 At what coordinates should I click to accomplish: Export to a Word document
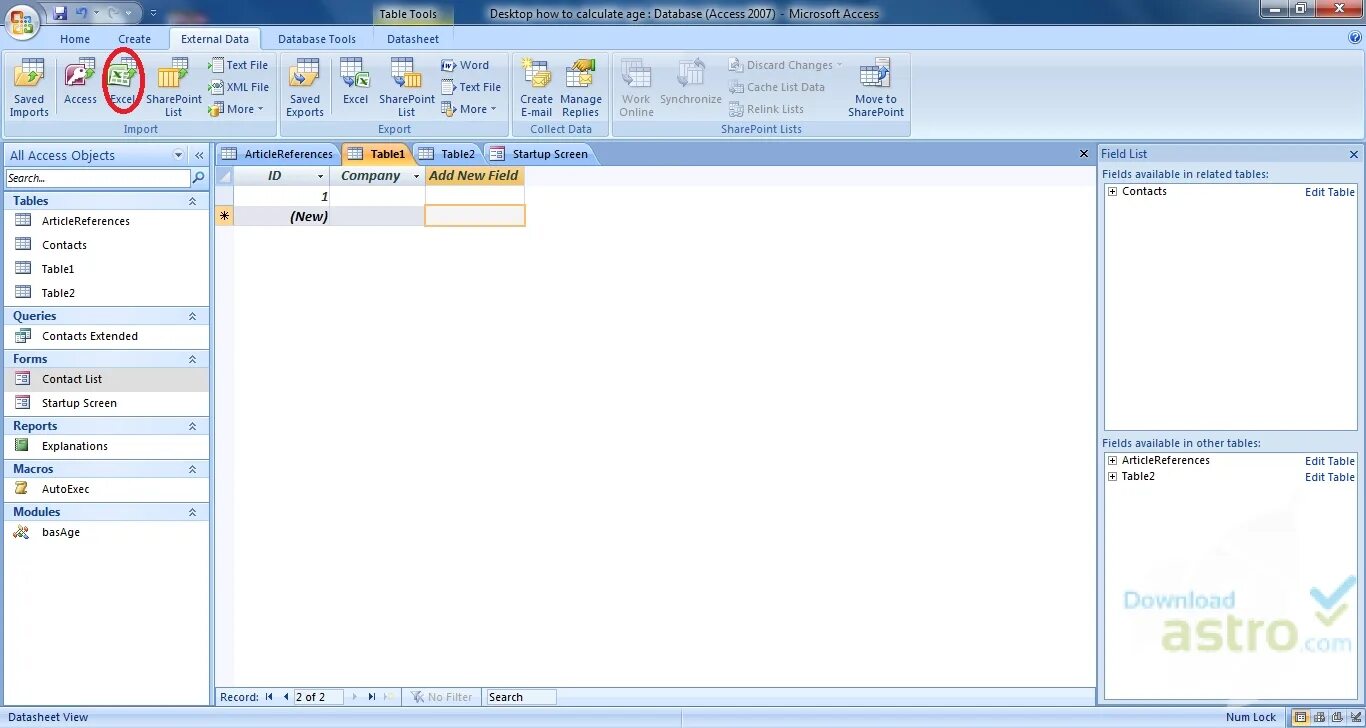466,65
